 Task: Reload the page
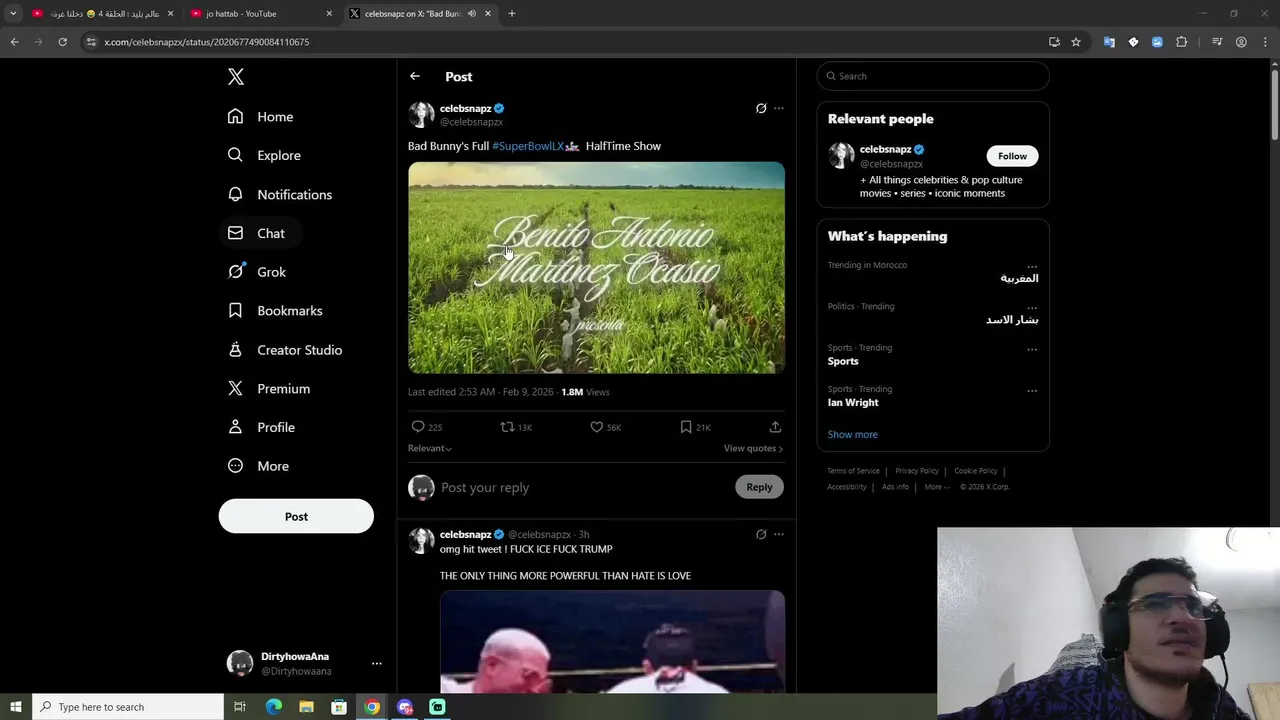[x=62, y=42]
